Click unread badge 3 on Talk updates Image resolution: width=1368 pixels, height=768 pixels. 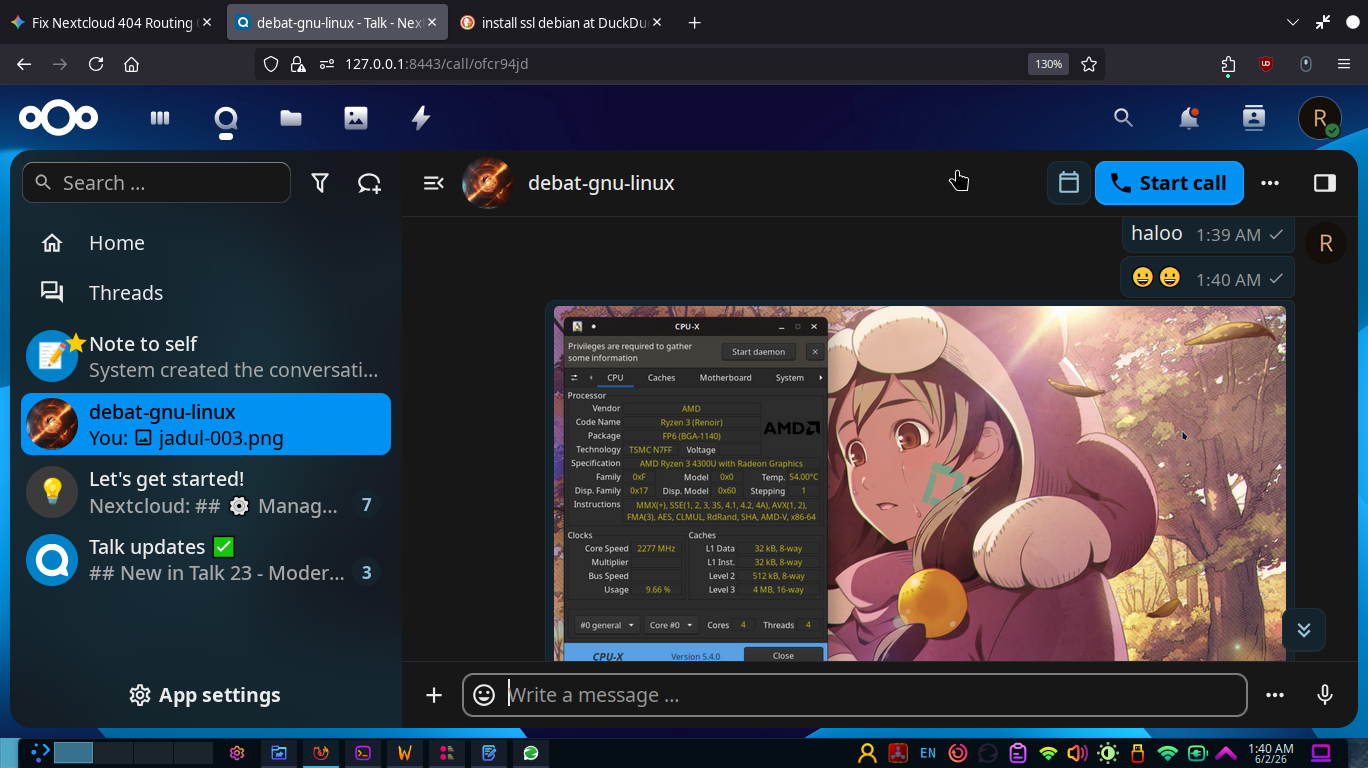(366, 573)
